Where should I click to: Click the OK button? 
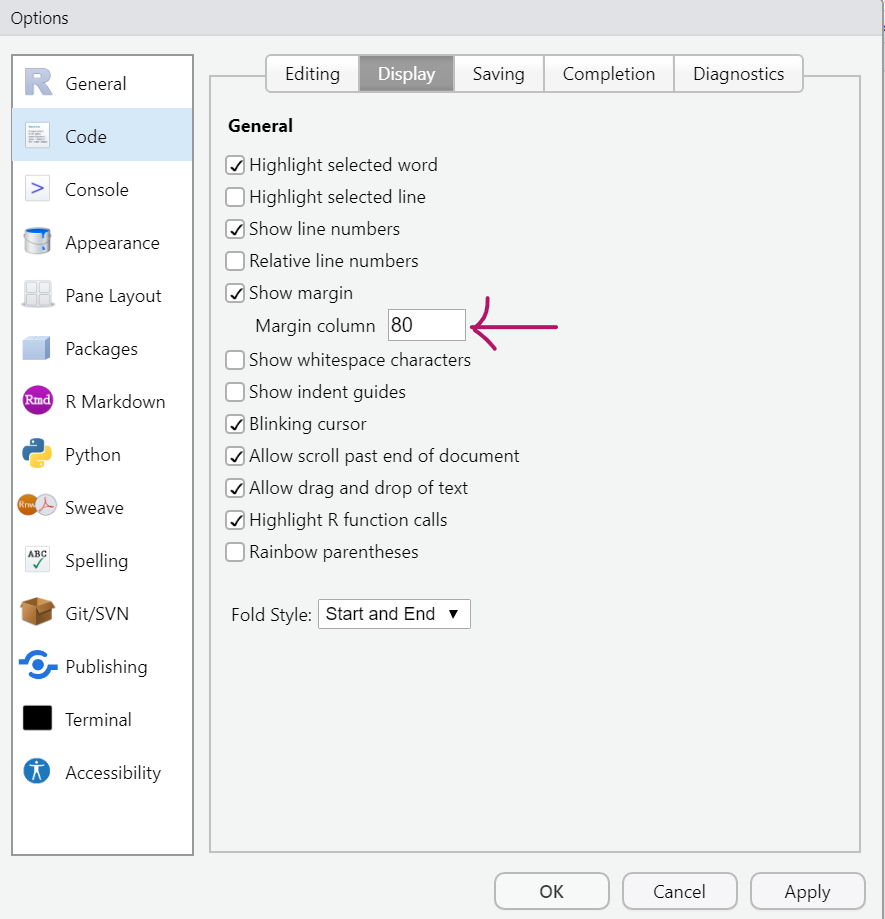click(551, 891)
